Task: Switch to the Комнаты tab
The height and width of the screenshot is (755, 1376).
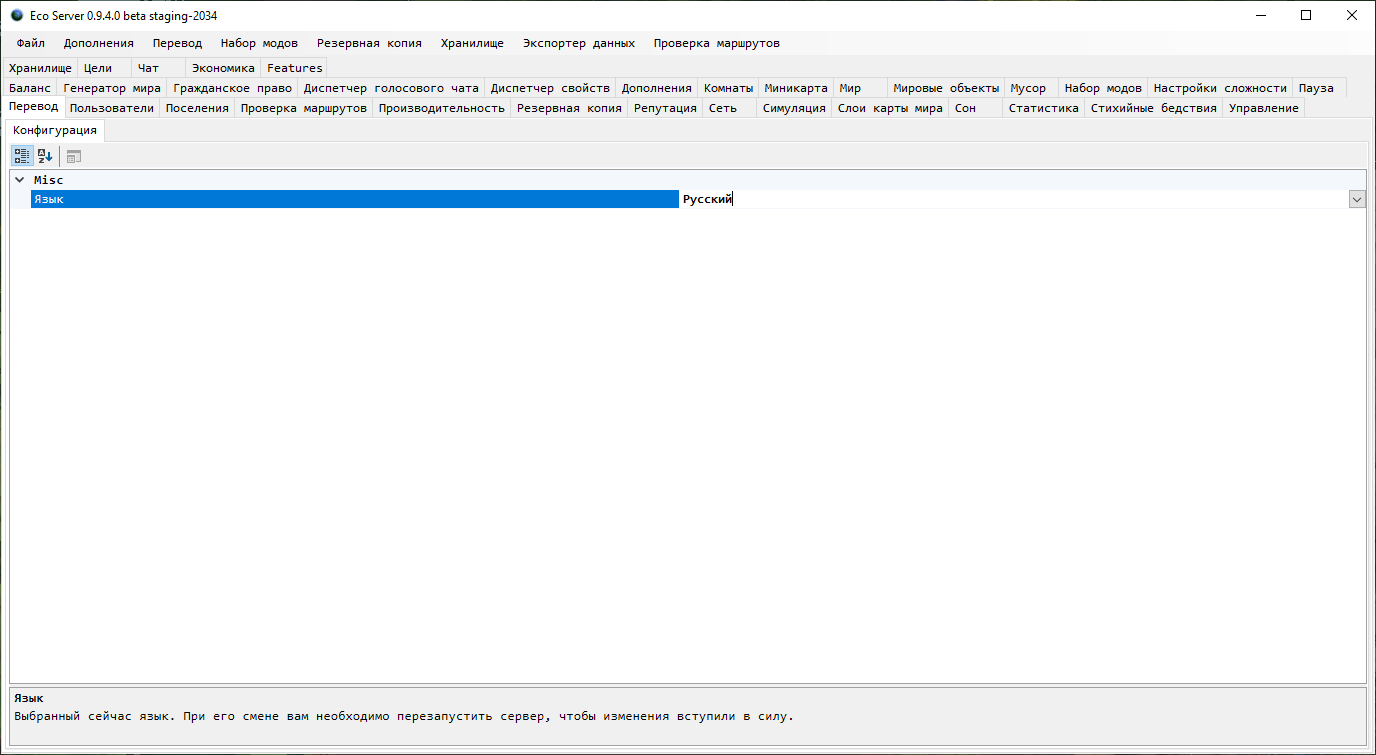Action: click(x=728, y=88)
